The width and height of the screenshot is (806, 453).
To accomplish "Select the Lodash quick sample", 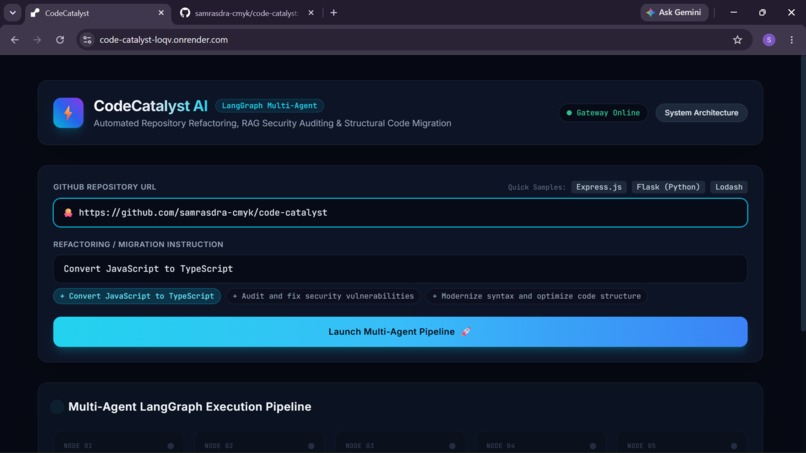I will (x=729, y=187).
